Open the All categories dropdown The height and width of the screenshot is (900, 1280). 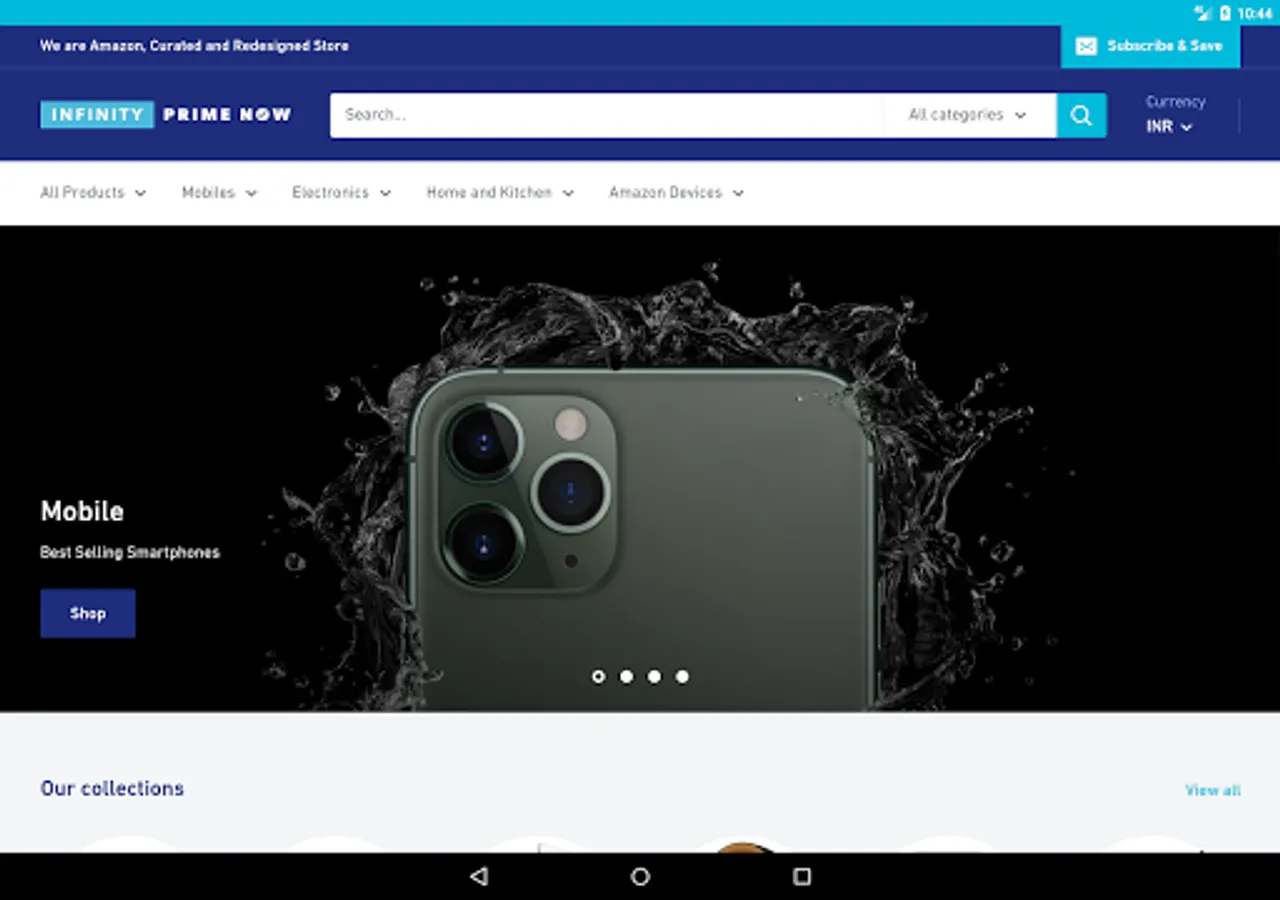pyautogui.click(x=968, y=115)
